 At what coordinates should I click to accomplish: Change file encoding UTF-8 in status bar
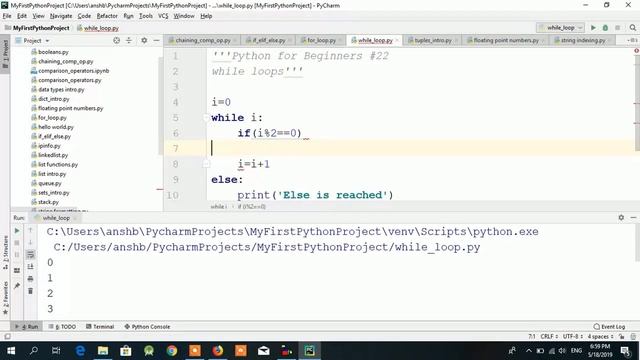pos(572,336)
